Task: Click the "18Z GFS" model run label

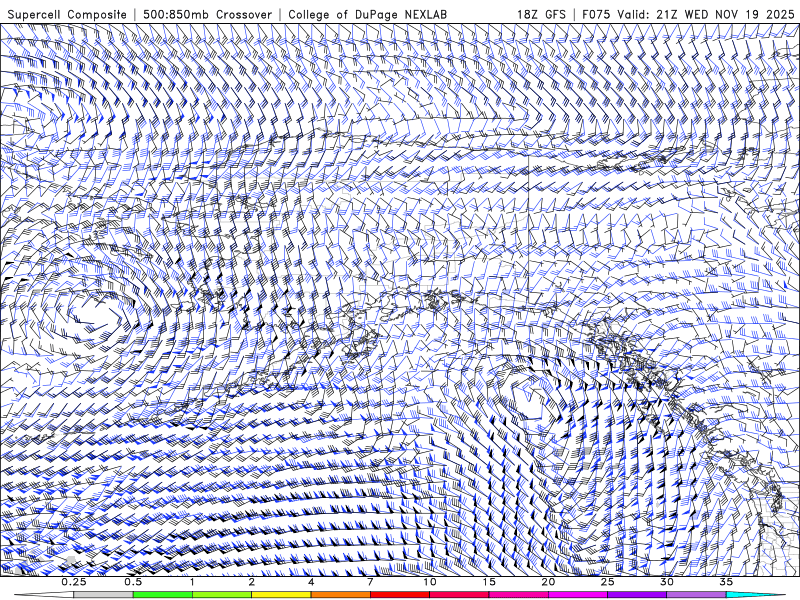Action: click(x=541, y=14)
